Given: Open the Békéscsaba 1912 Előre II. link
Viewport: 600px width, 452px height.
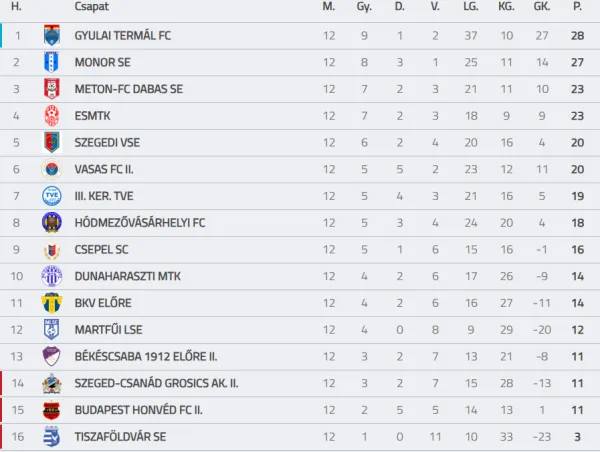Looking at the screenshot, I should tap(146, 357).
